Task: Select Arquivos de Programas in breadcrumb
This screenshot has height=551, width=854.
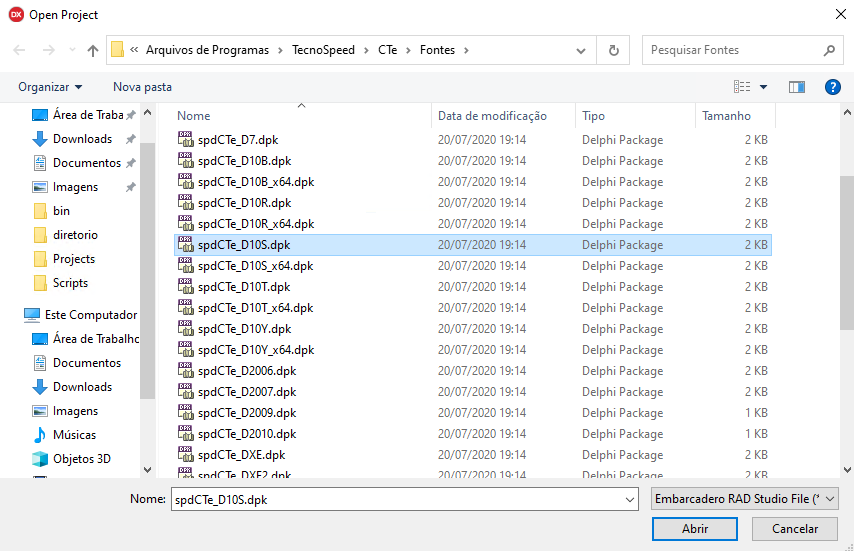Action: (207, 50)
